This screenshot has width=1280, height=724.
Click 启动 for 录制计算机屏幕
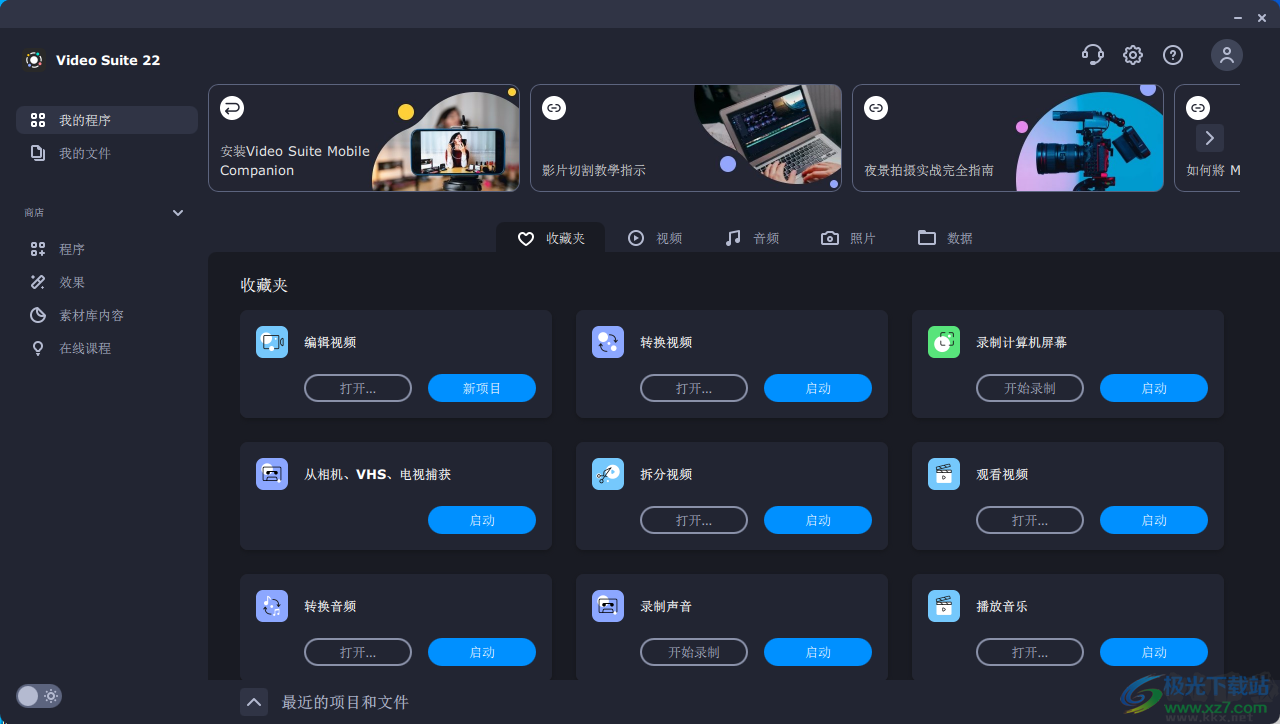point(1154,388)
